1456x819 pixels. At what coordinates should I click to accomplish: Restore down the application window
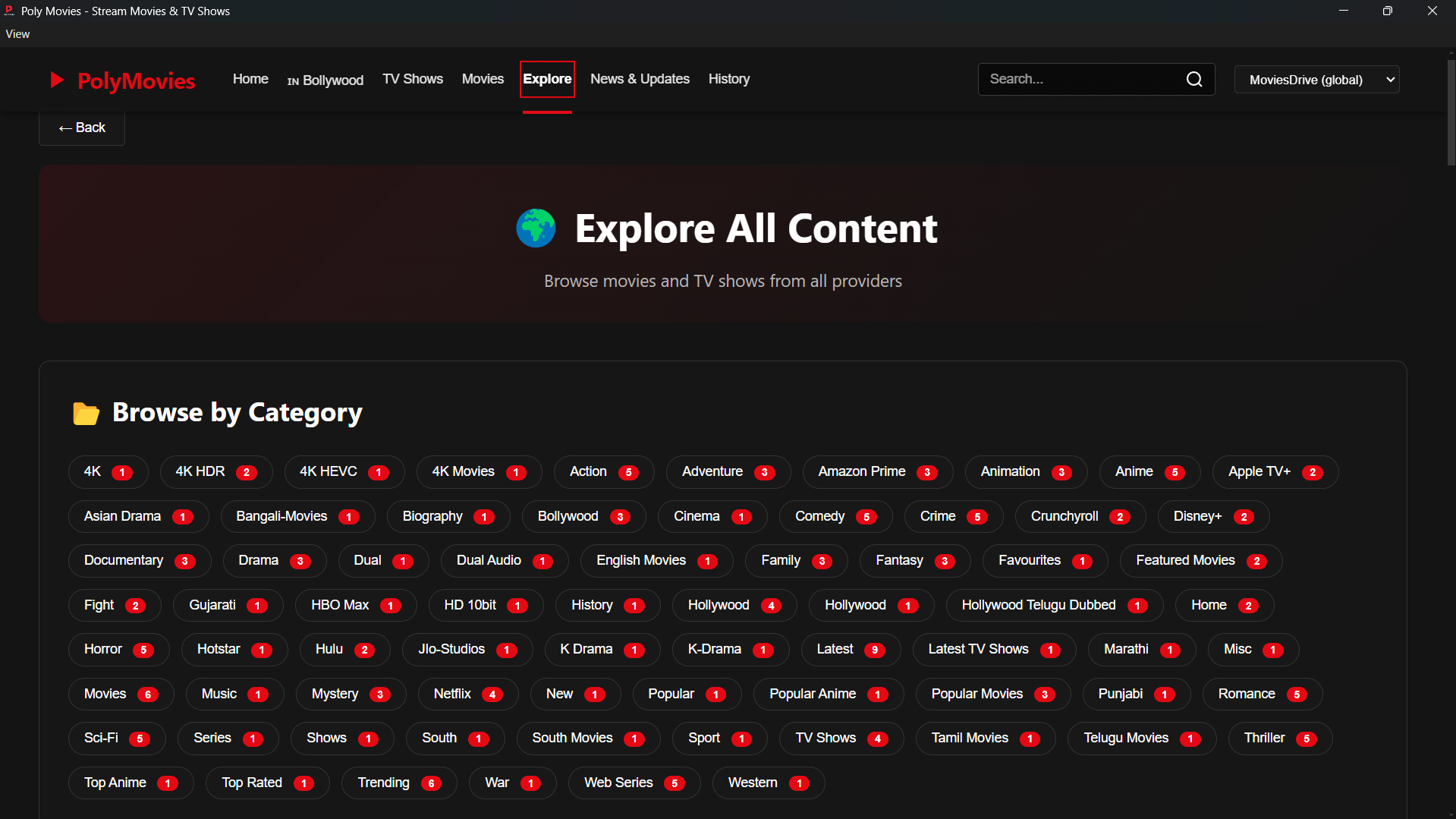[1387, 11]
